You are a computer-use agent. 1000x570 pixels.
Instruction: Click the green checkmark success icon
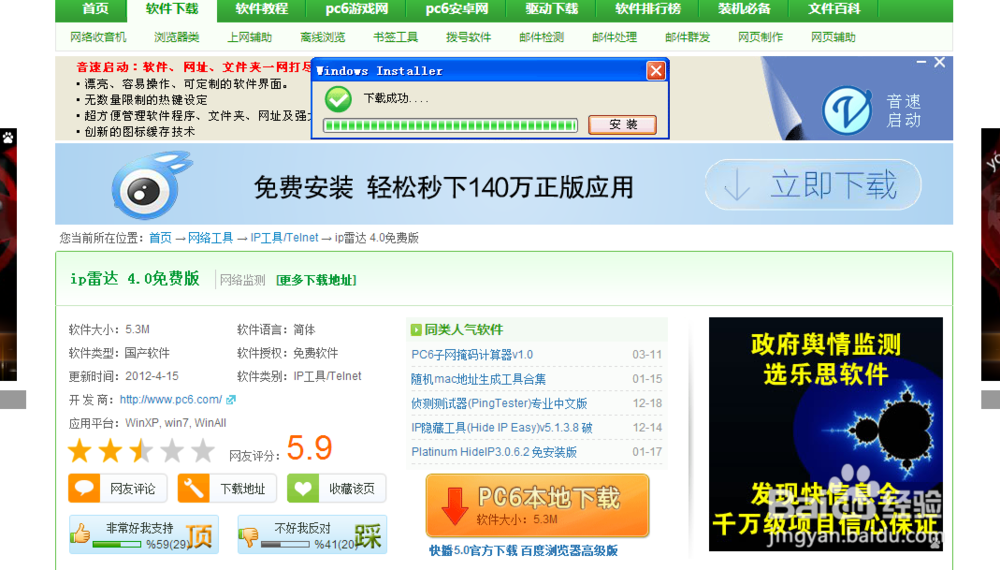click(x=338, y=99)
